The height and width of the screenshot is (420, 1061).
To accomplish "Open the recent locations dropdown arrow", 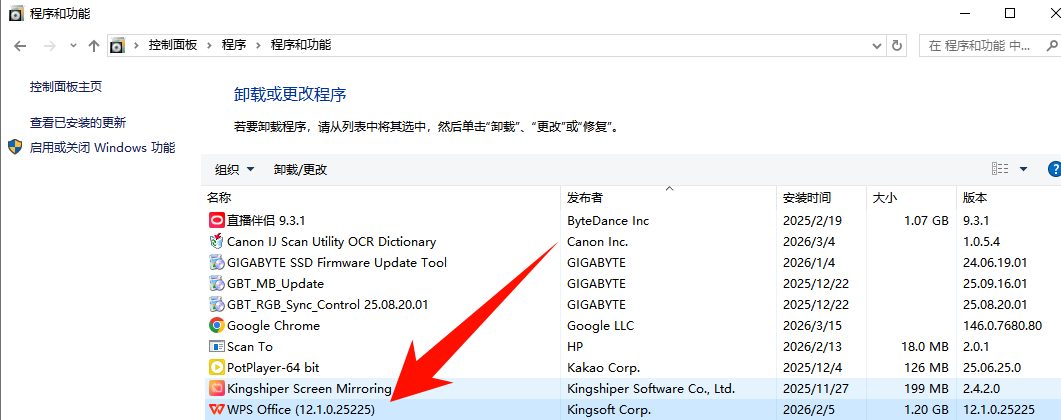I will pyautogui.click(x=73, y=46).
